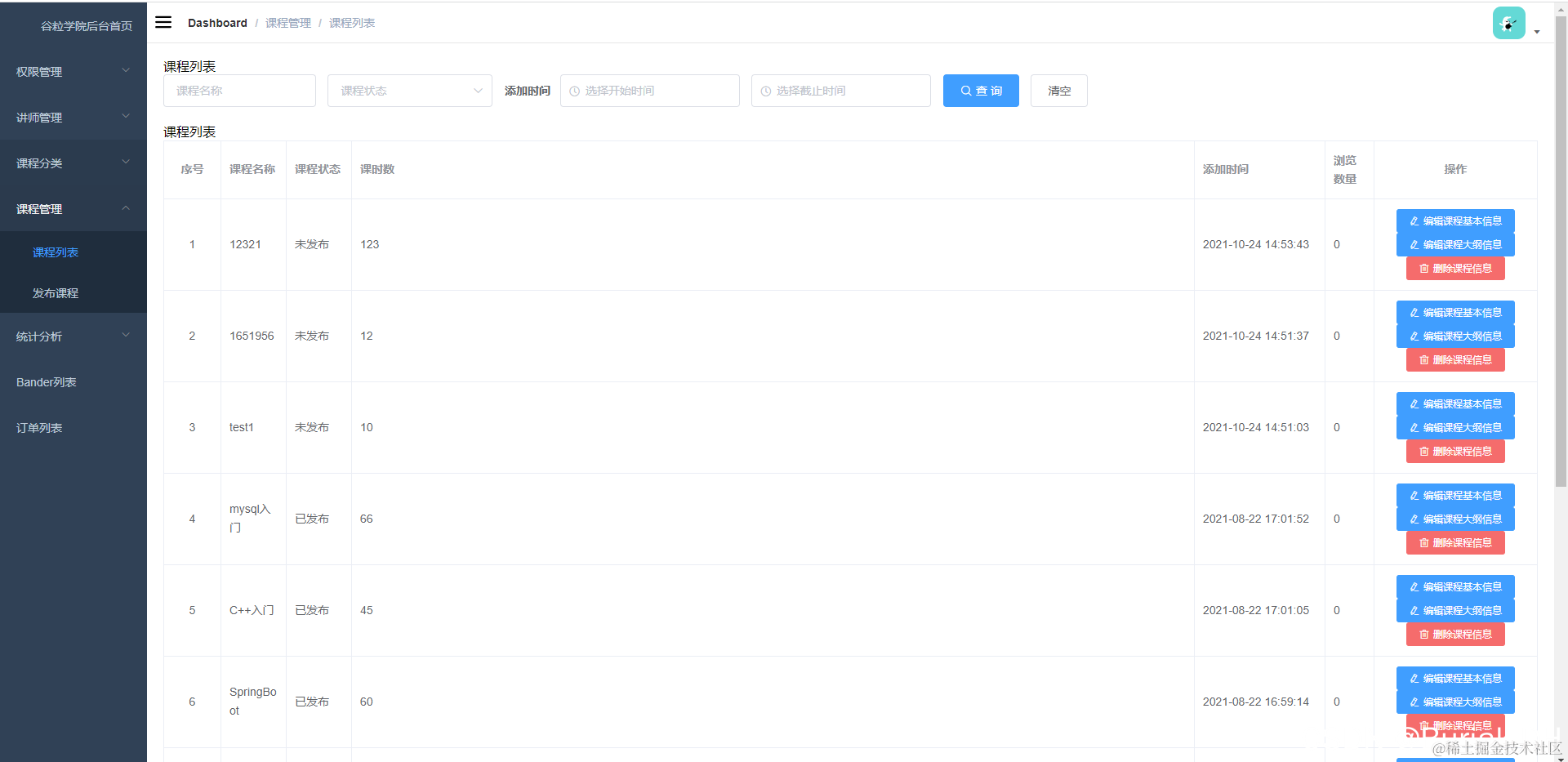Delete the C++入门 course
This screenshot has height=762, width=1568.
point(1455,635)
